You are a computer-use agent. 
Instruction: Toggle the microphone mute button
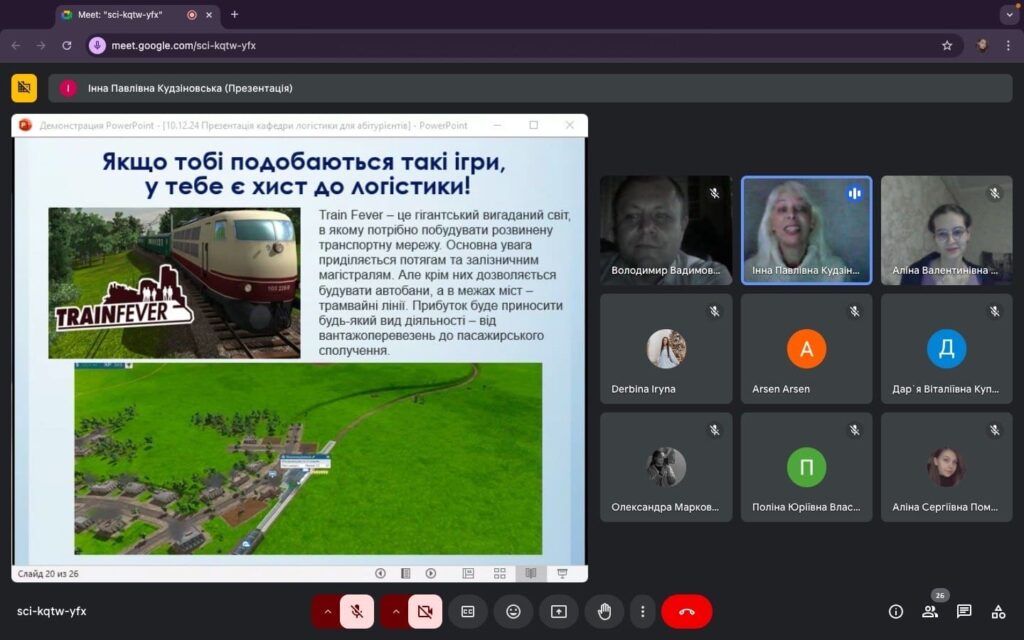(x=357, y=612)
